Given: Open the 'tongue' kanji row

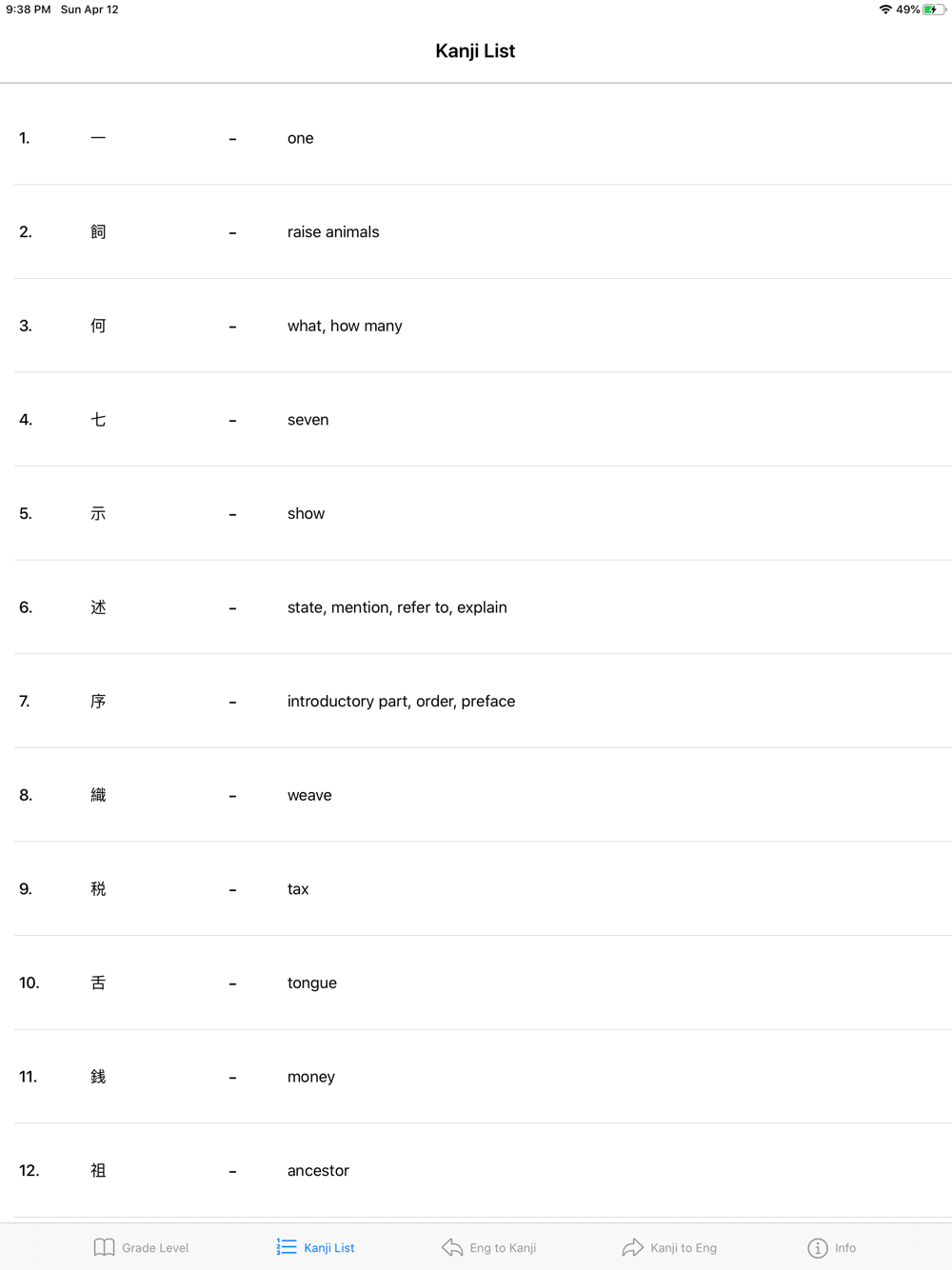Looking at the screenshot, I should 476,982.
